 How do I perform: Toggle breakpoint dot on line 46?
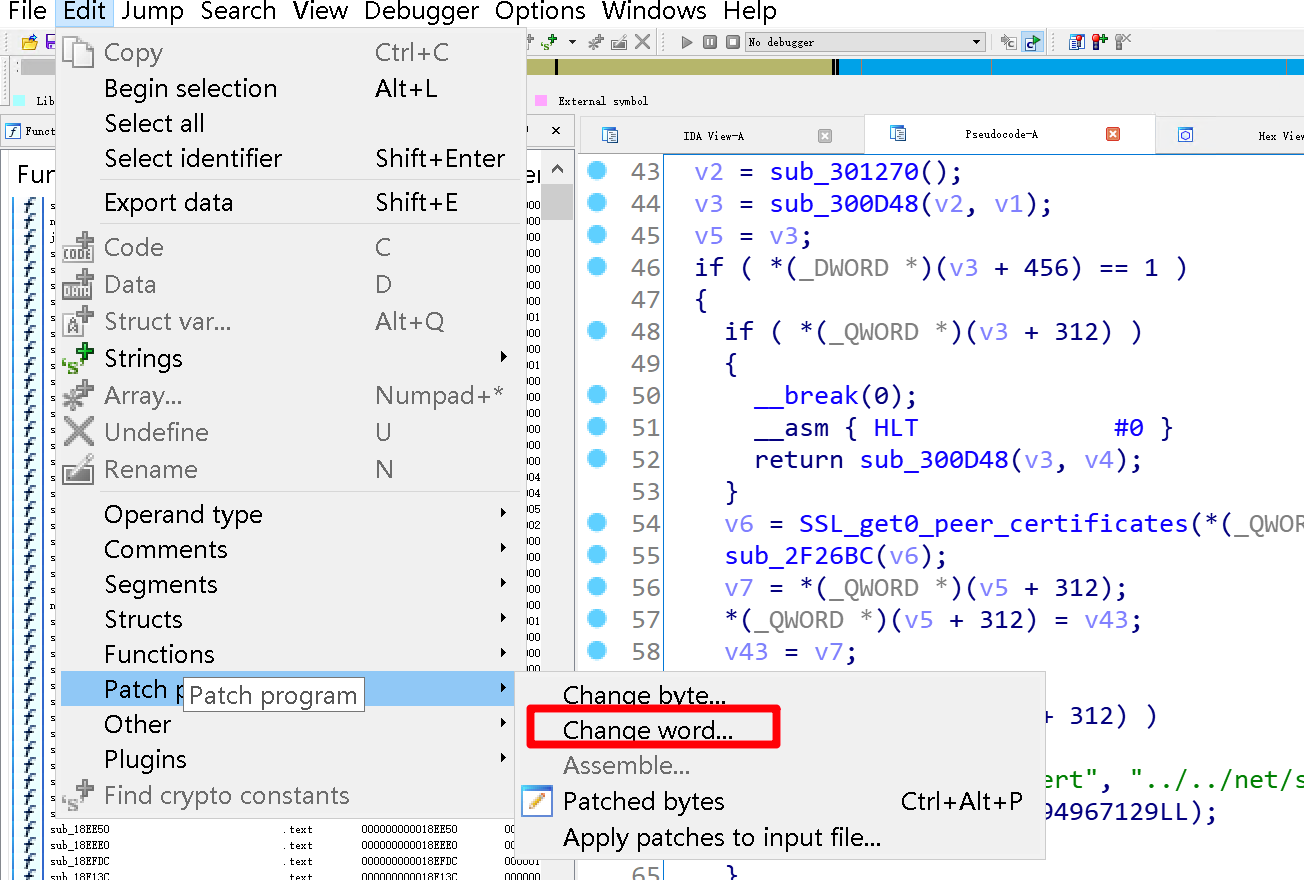point(597,267)
